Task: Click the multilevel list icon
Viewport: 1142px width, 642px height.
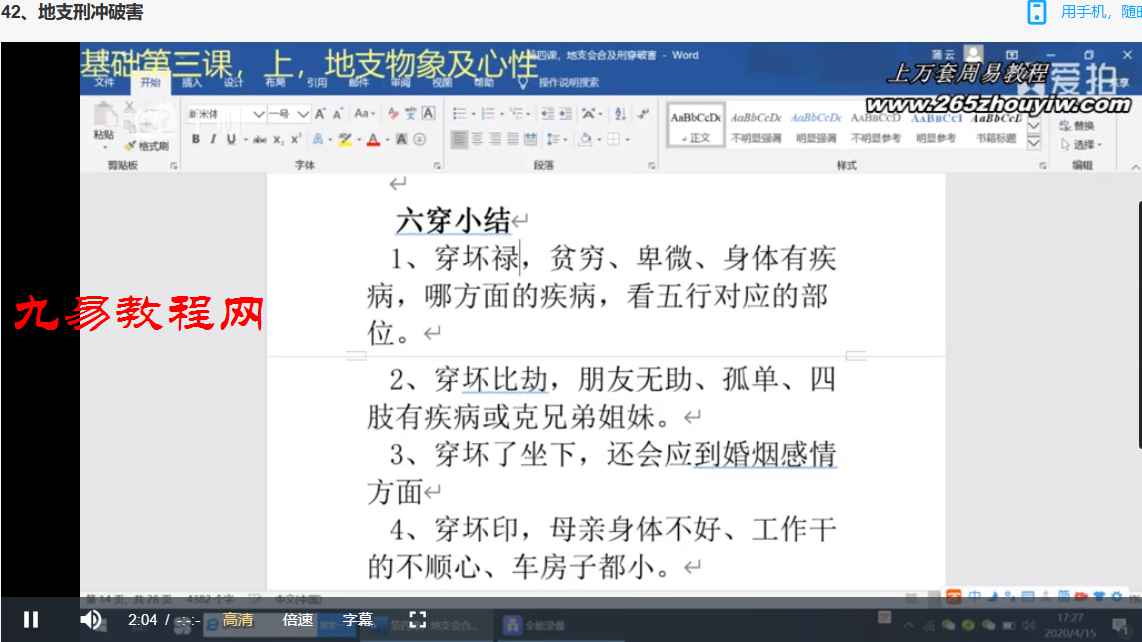Action: 517,114
